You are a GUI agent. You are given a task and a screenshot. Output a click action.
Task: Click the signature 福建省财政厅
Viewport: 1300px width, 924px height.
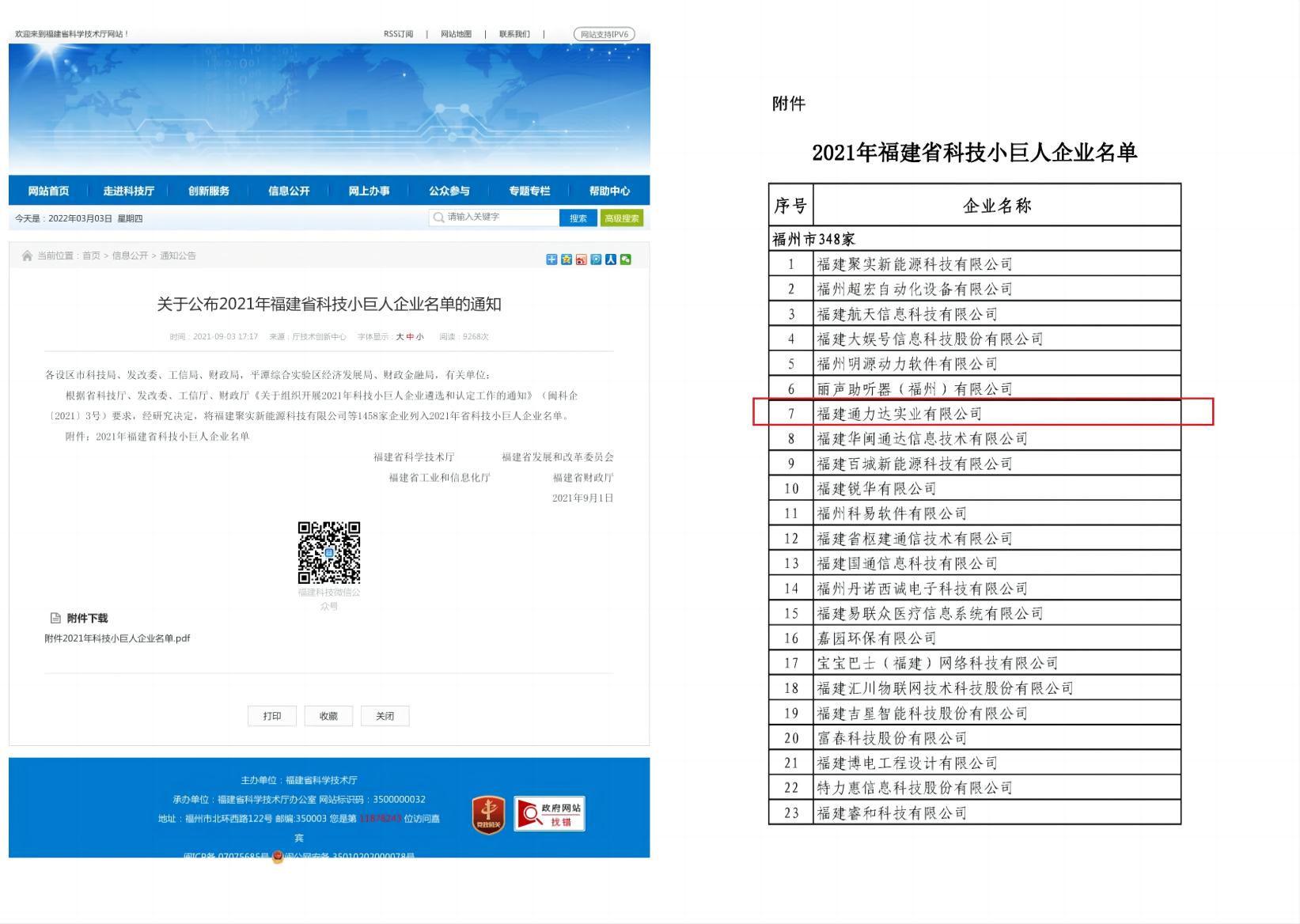pos(583,478)
